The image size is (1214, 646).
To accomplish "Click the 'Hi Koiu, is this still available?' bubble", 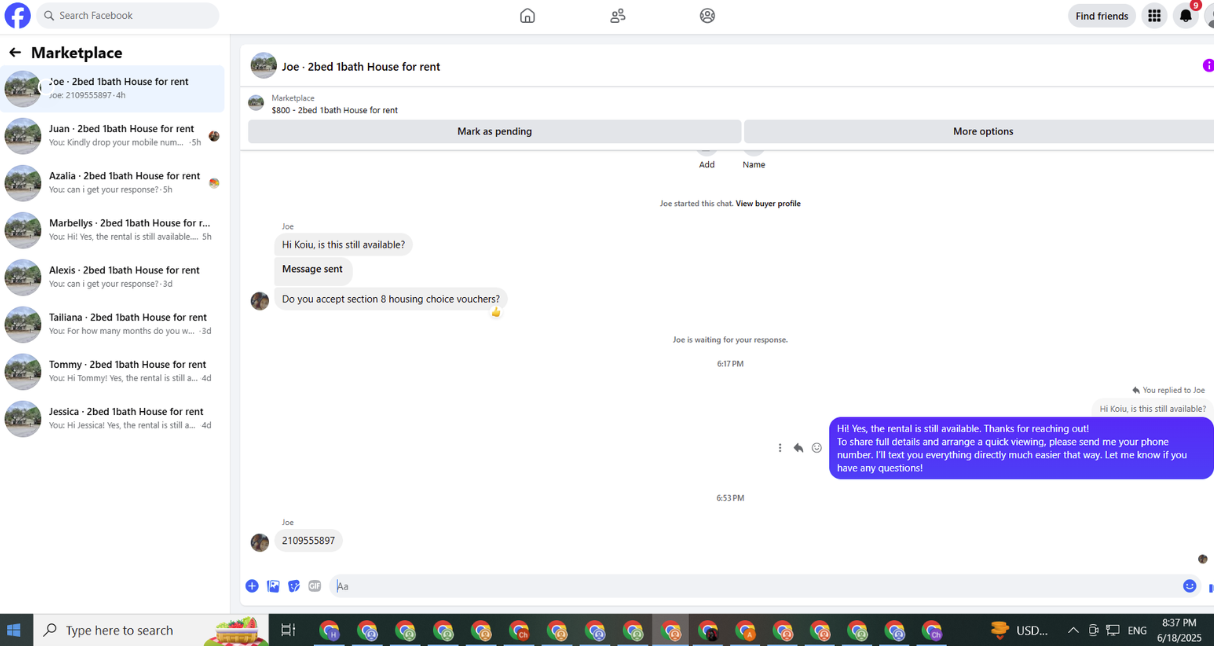I will click(343, 244).
